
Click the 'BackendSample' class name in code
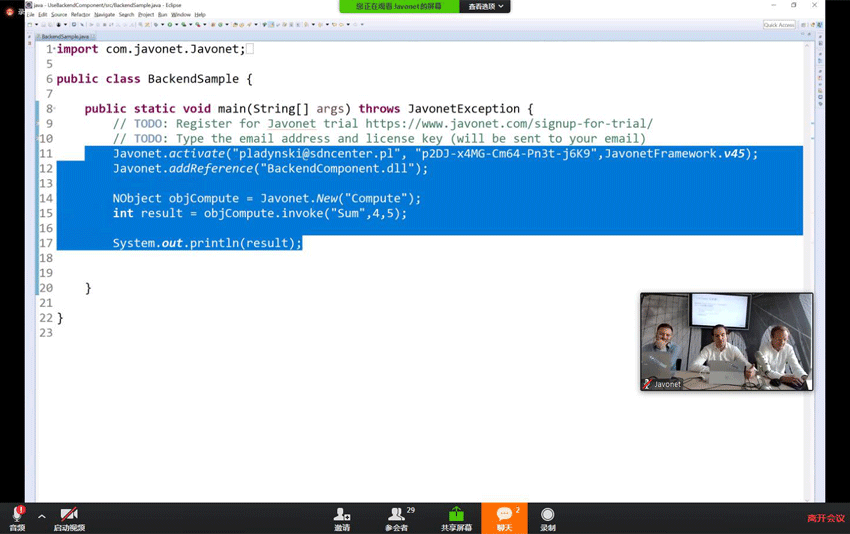(x=193, y=79)
